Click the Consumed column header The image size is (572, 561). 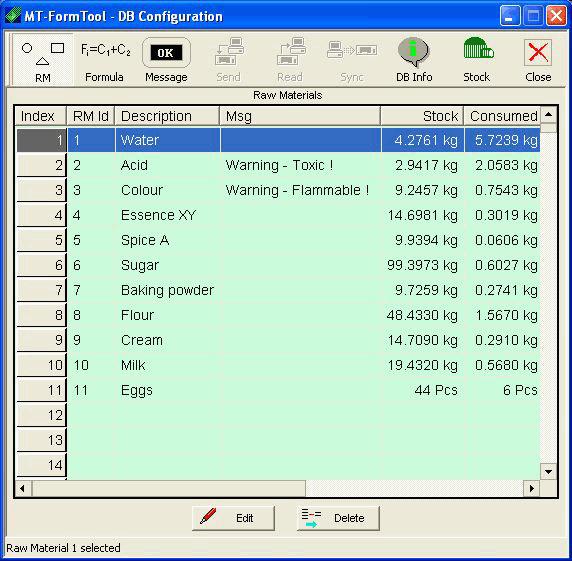502,116
